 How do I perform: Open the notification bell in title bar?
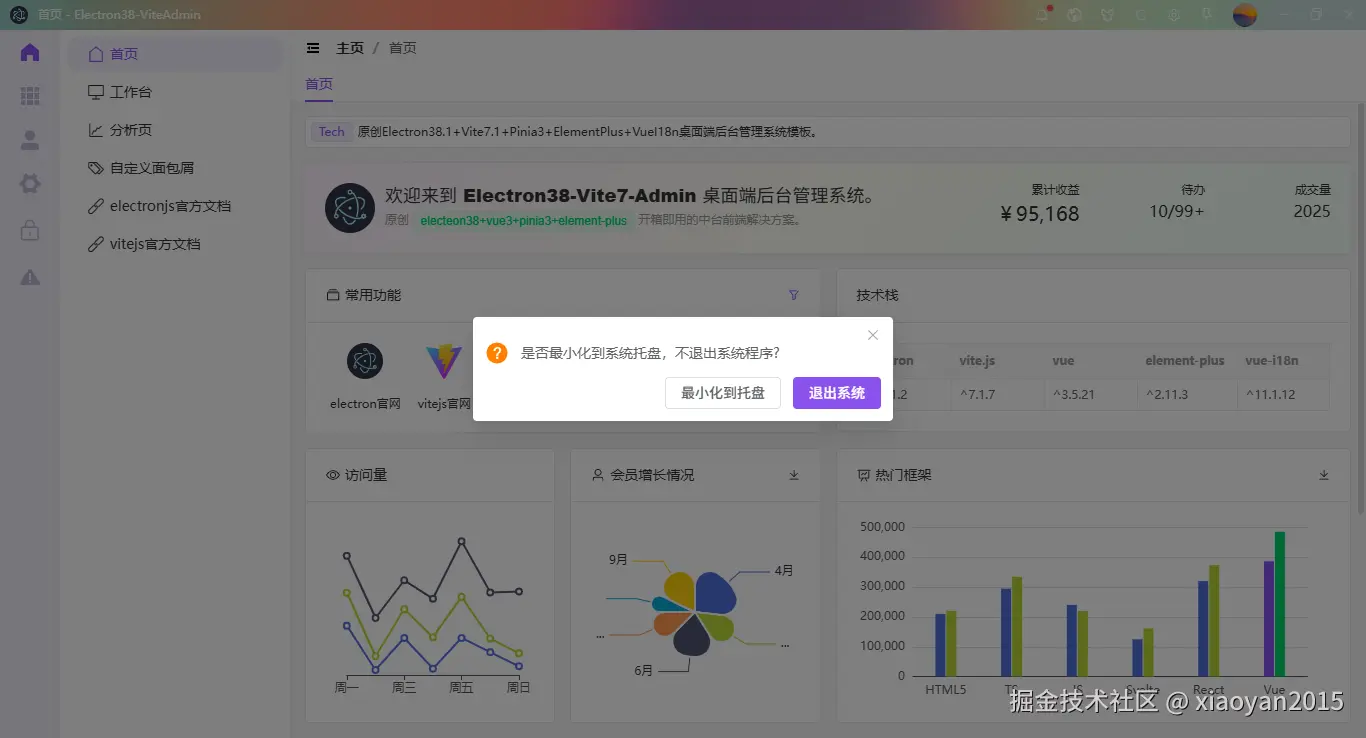click(x=1044, y=15)
